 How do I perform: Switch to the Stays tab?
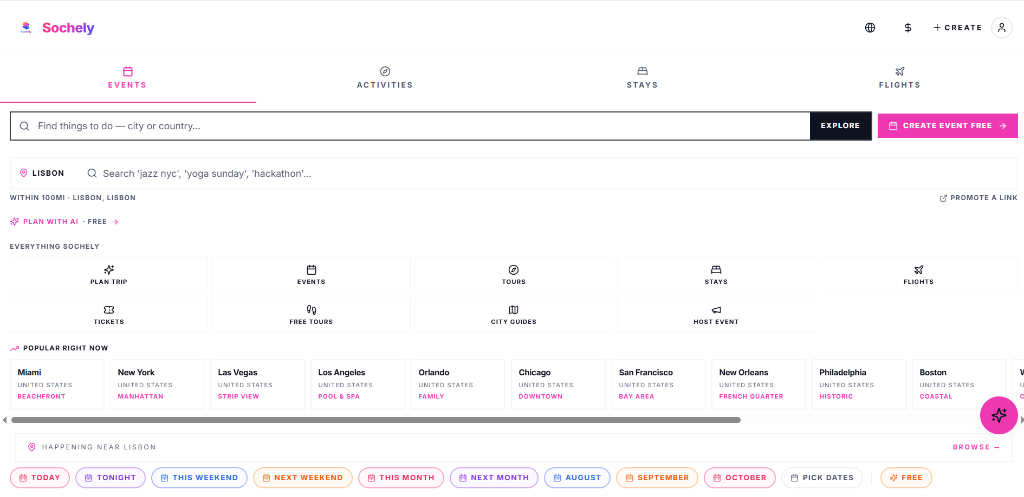pyautogui.click(x=642, y=78)
